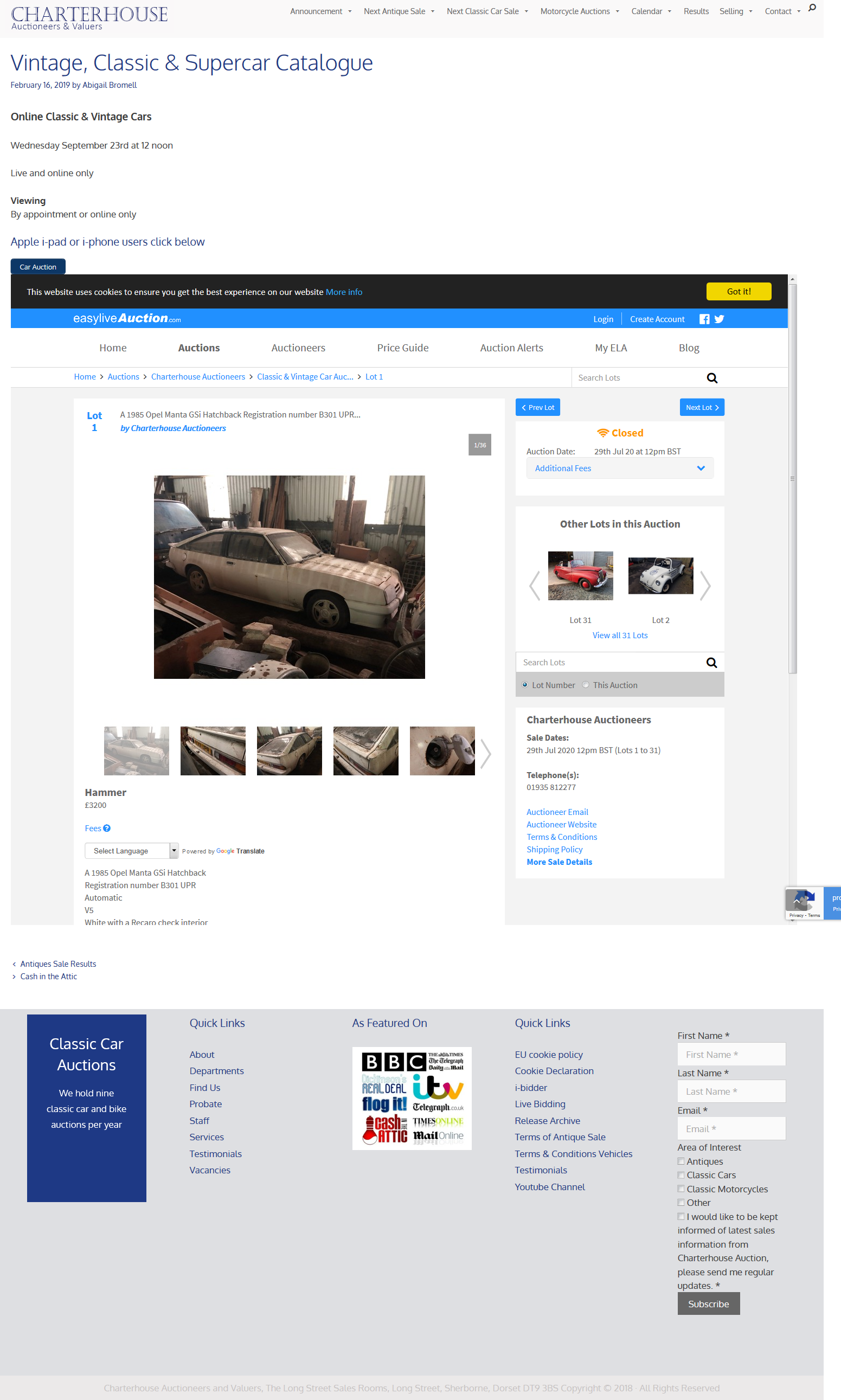Open Antiques Sale Results previous post link
Viewport: 841px width, 1400px height.
[59, 964]
